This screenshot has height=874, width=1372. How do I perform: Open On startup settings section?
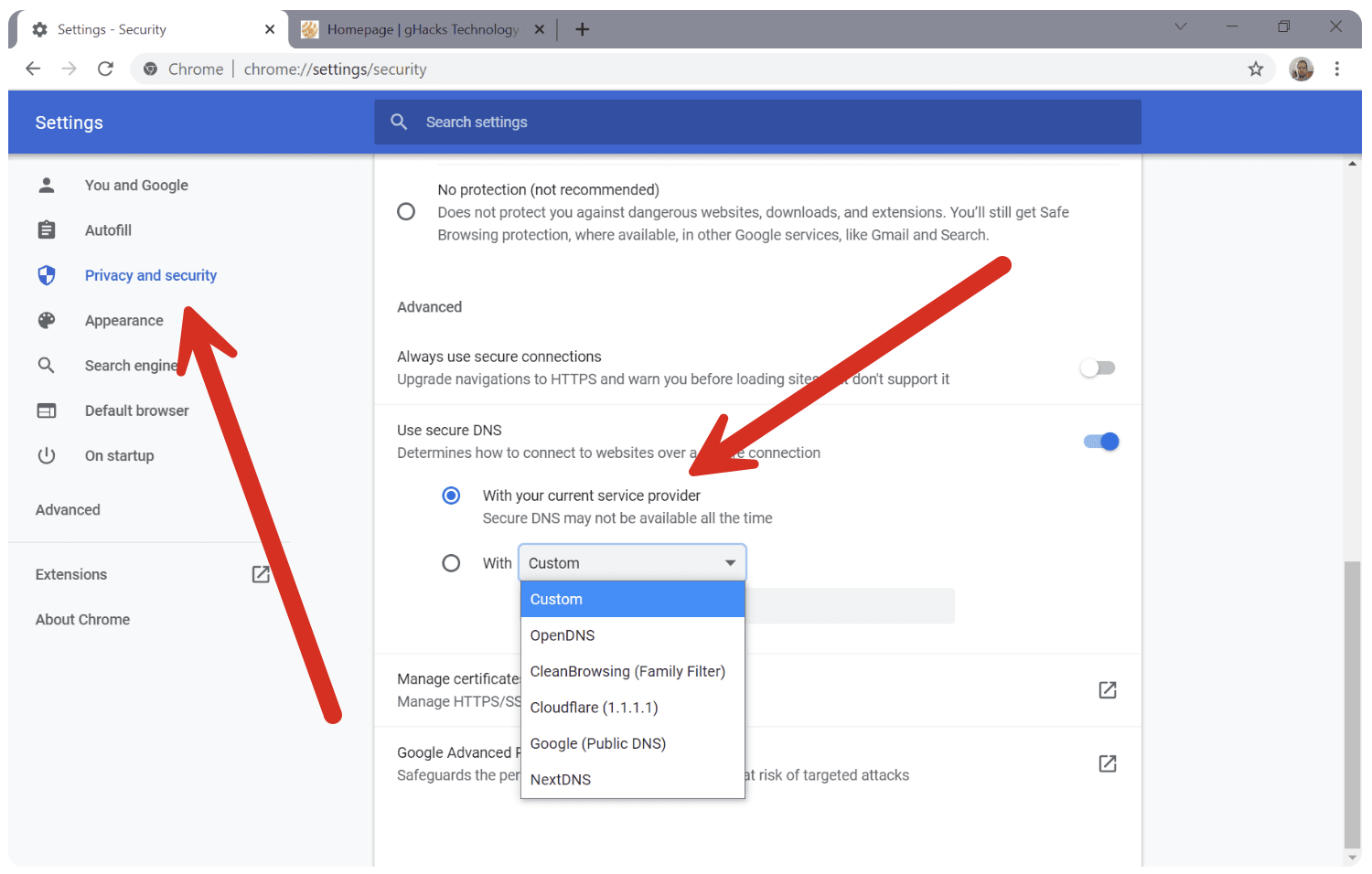[x=120, y=455]
